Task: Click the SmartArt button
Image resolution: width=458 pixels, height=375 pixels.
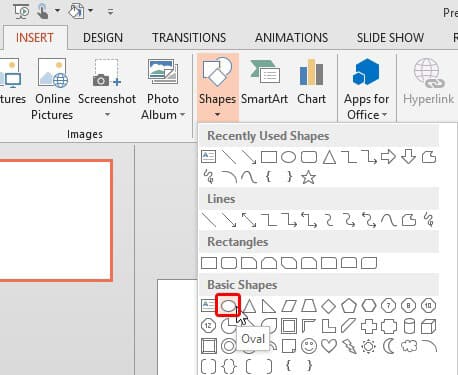Action: pos(264,83)
